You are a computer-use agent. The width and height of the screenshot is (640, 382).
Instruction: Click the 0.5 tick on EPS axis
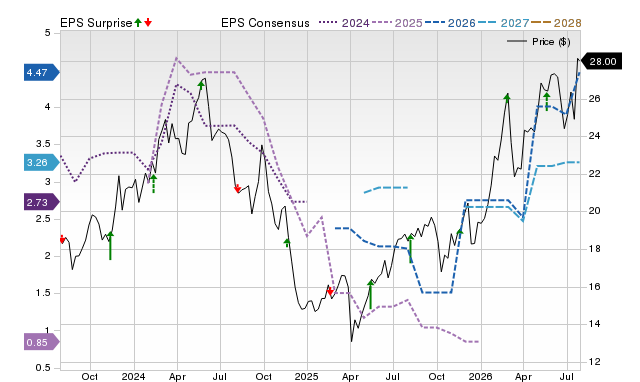coord(43,368)
